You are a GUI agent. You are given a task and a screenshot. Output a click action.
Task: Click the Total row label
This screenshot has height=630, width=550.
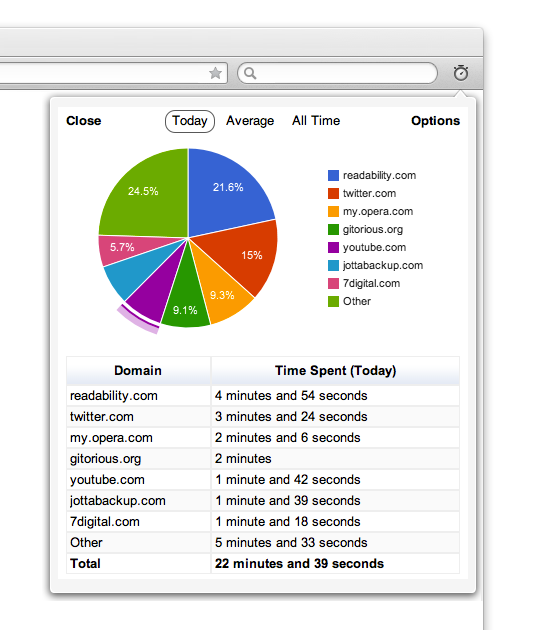pyautogui.click(x=85, y=563)
